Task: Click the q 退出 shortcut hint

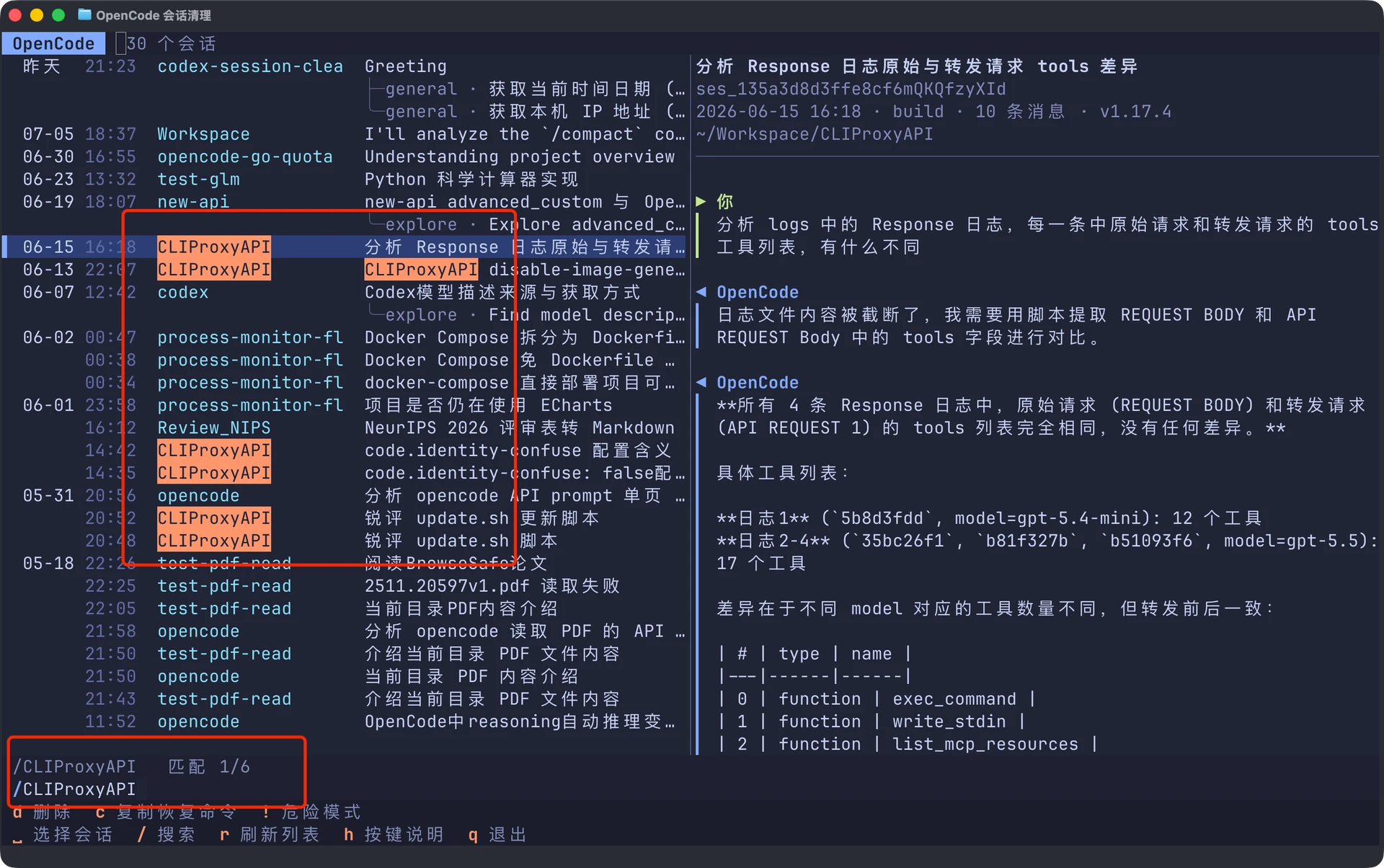Action: coord(497,835)
